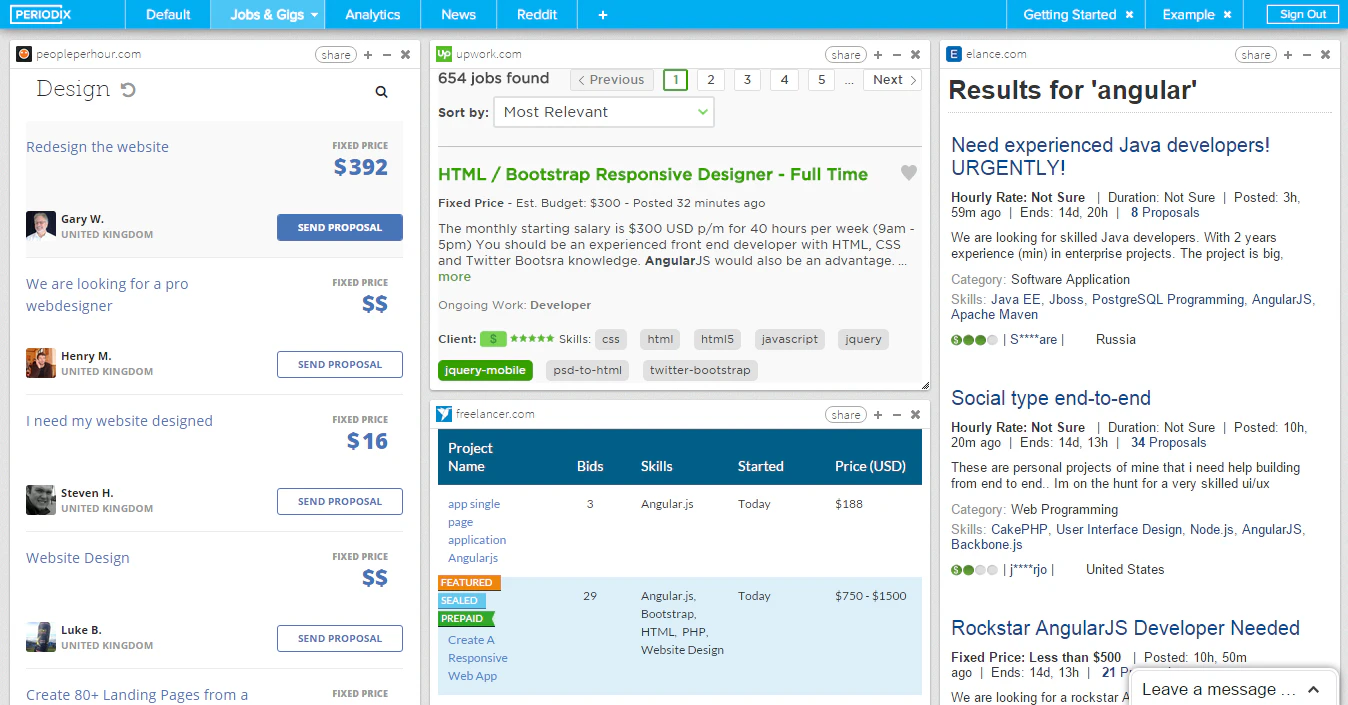Go to Next page of upwork results
The width and height of the screenshot is (1348, 705).
(892, 80)
